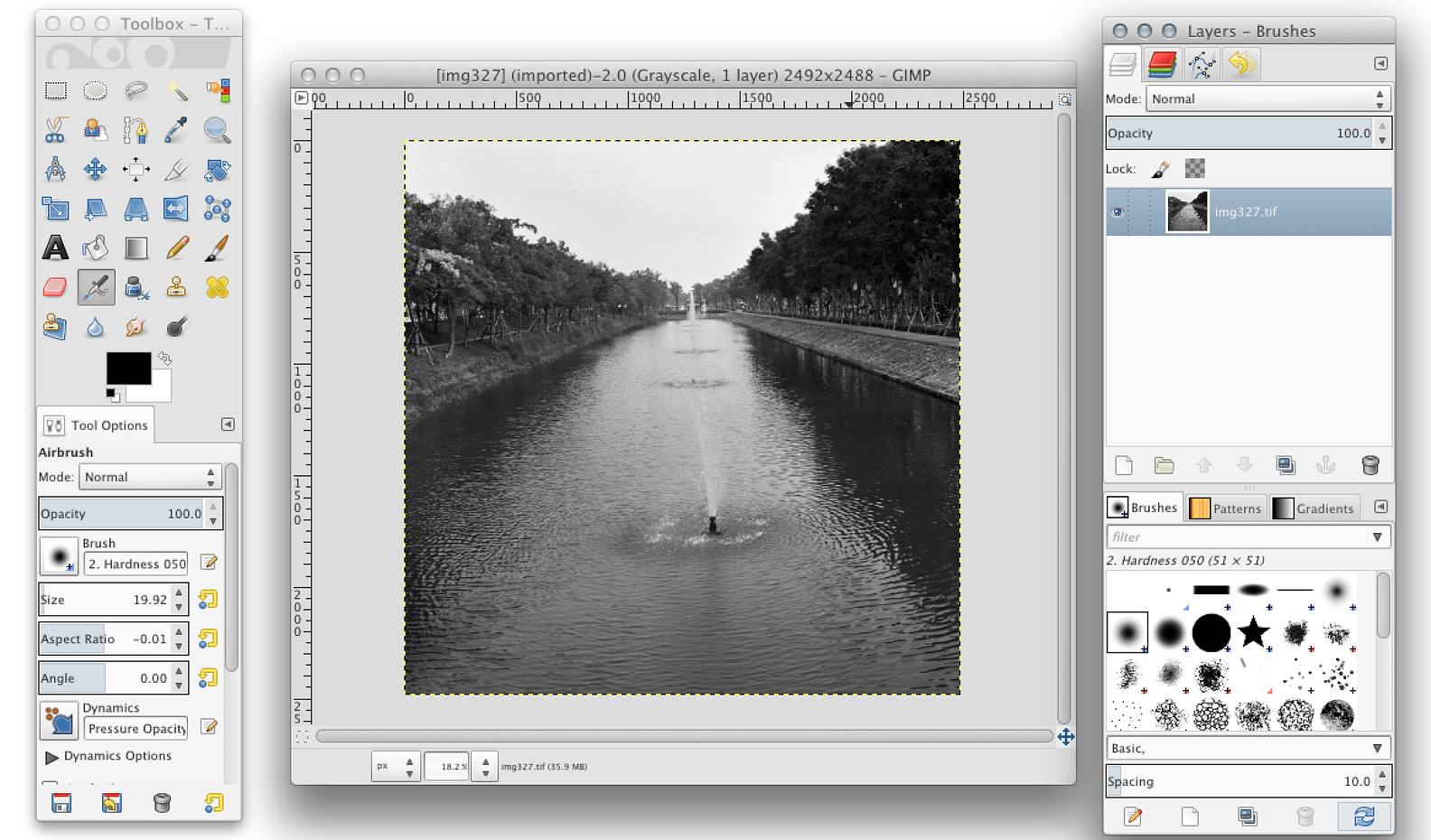Open the Layers dock tab menu arrow
The image size is (1431, 840).
point(1380,63)
